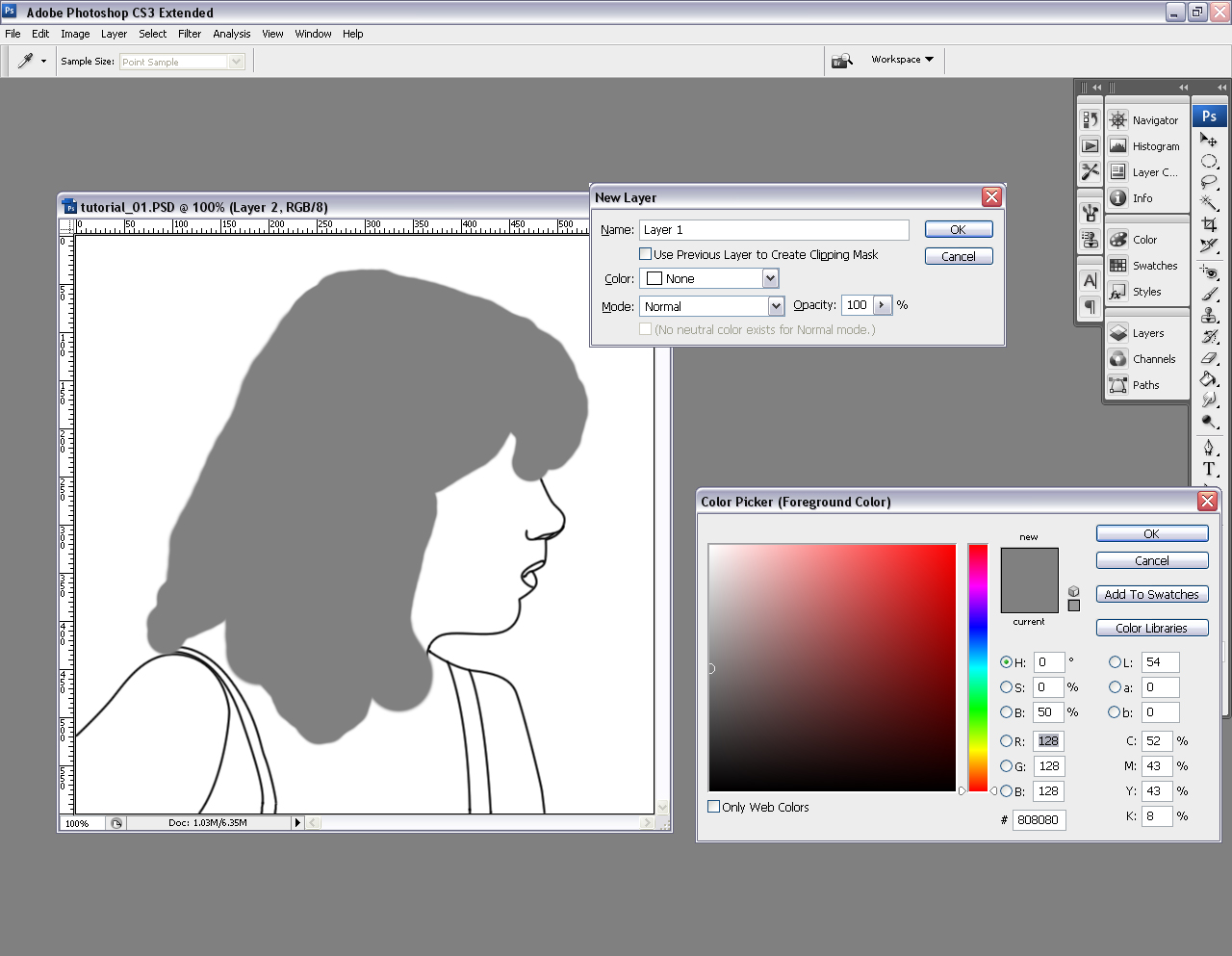
Task: Choose the Paint Bucket tool
Action: point(1209,379)
